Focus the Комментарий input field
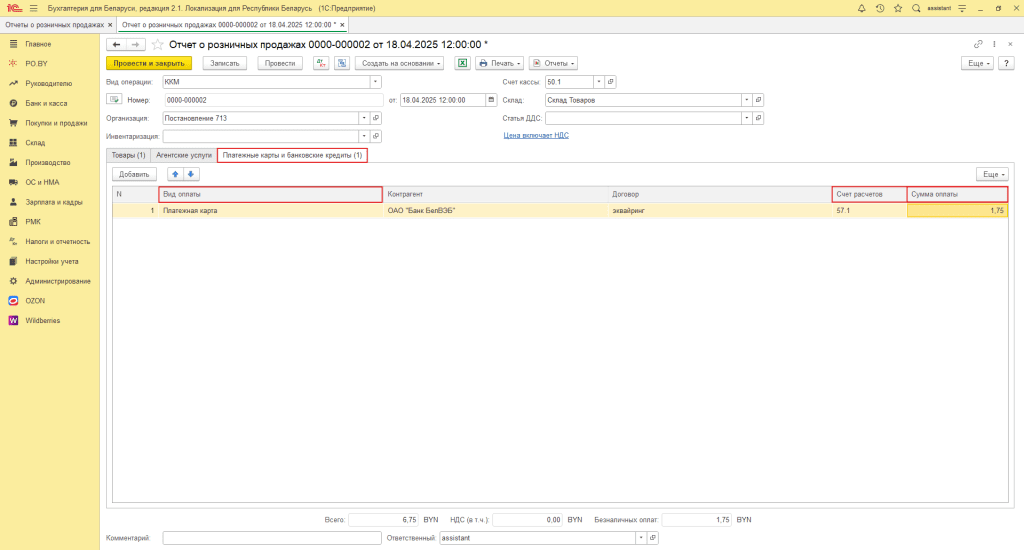The height and width of the screenshot is (550, 1024). (x=272, y=538)
